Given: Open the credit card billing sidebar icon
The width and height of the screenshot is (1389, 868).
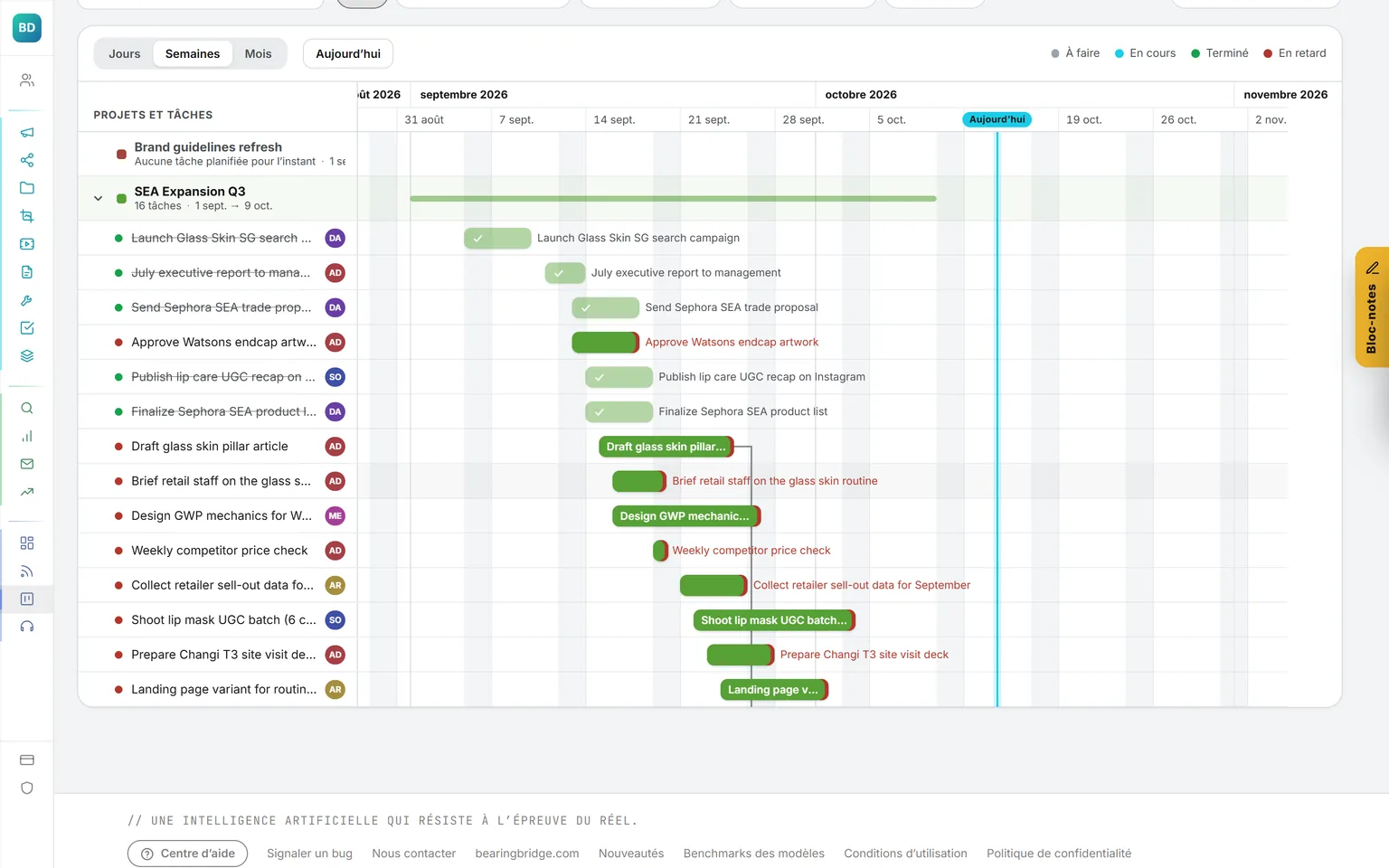Looking at the screenshot, I should point(27,759).
